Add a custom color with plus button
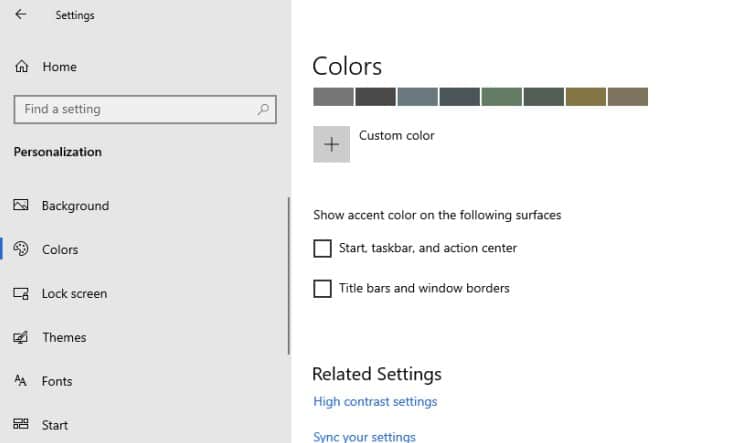This screenshot has height=443, width=732. click(331, 144)
